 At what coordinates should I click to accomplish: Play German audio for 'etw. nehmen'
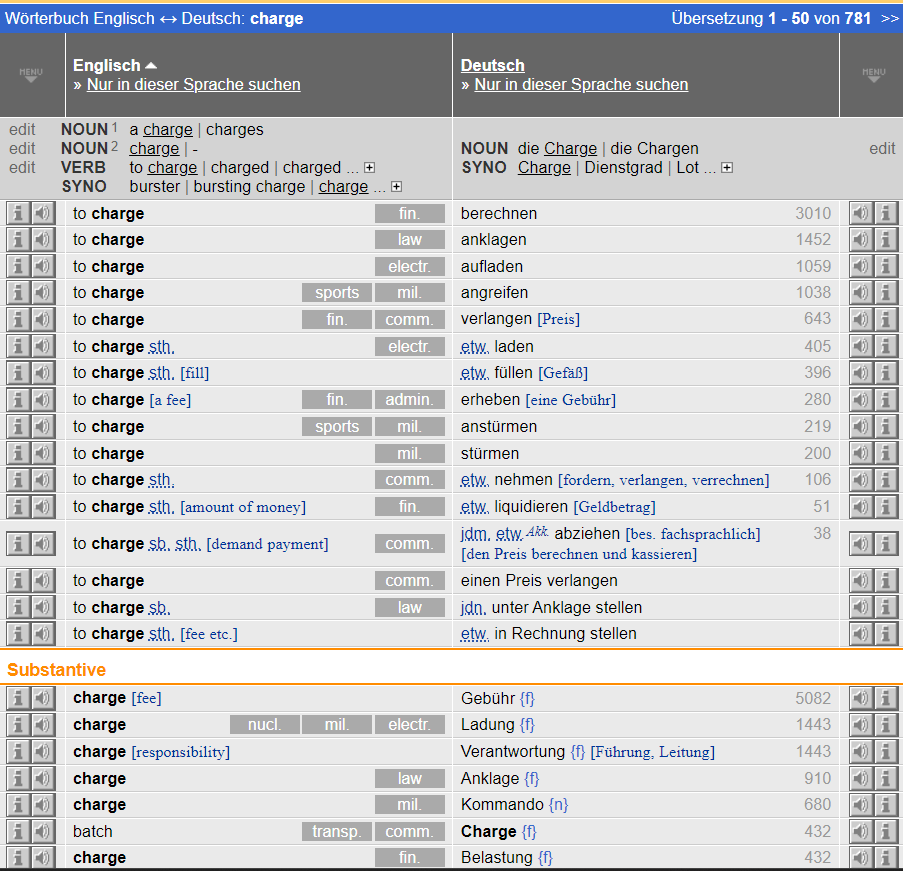tap(860, 480)
